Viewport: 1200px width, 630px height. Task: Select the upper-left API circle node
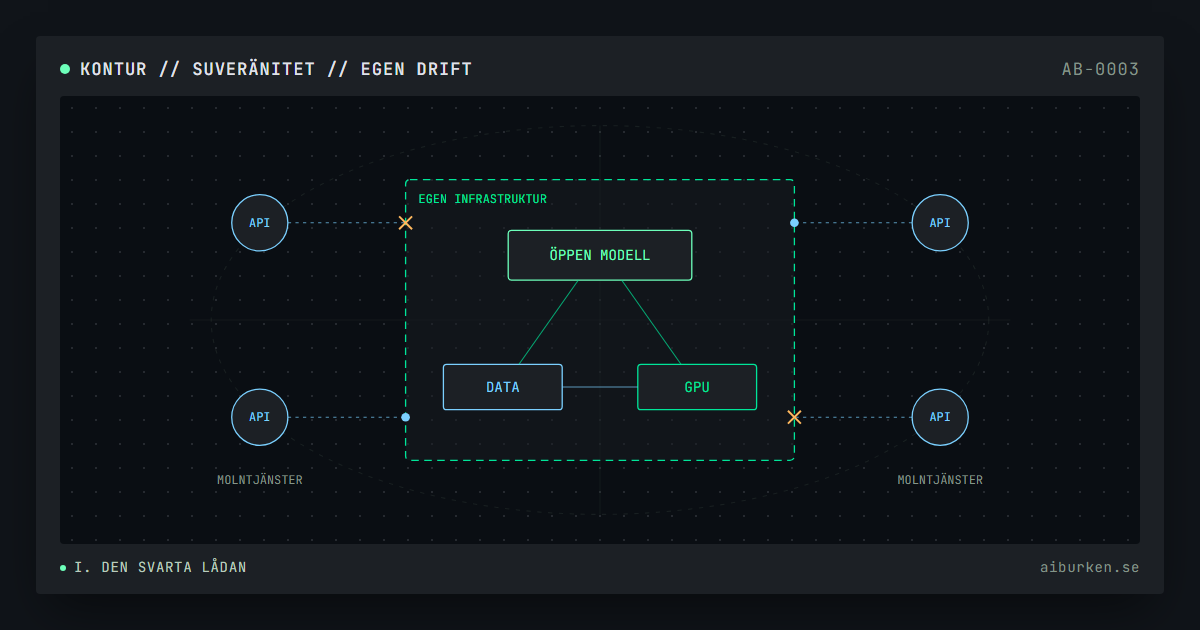pos(260,223)
